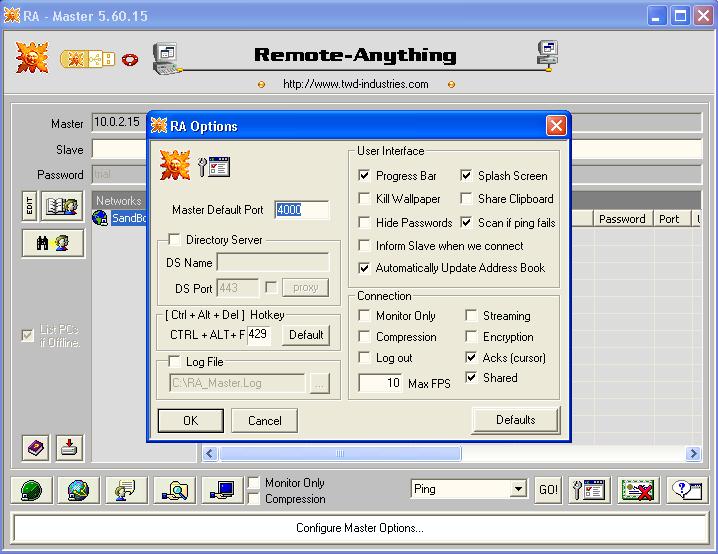Enable the Directory Server checkbox

(174, 239)
